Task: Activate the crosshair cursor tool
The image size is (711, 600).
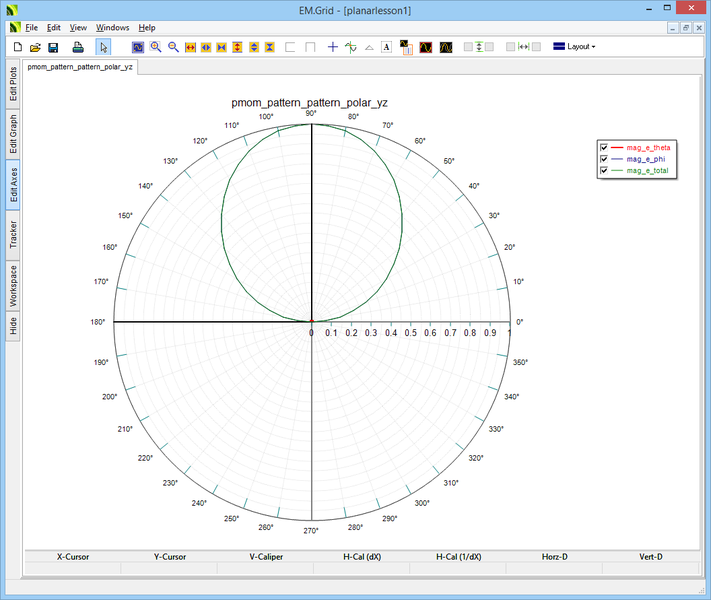Action: 333,47
